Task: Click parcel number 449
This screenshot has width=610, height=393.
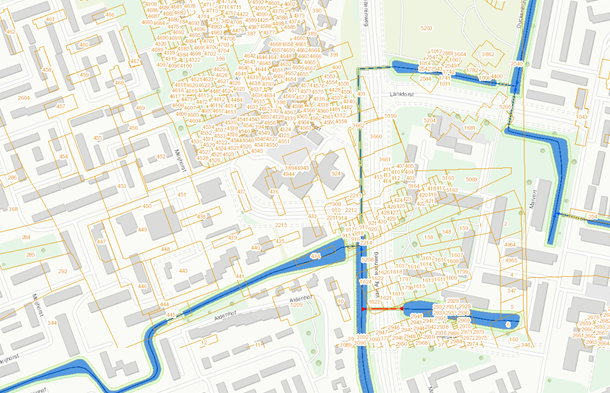Action: tap(142, 230)
